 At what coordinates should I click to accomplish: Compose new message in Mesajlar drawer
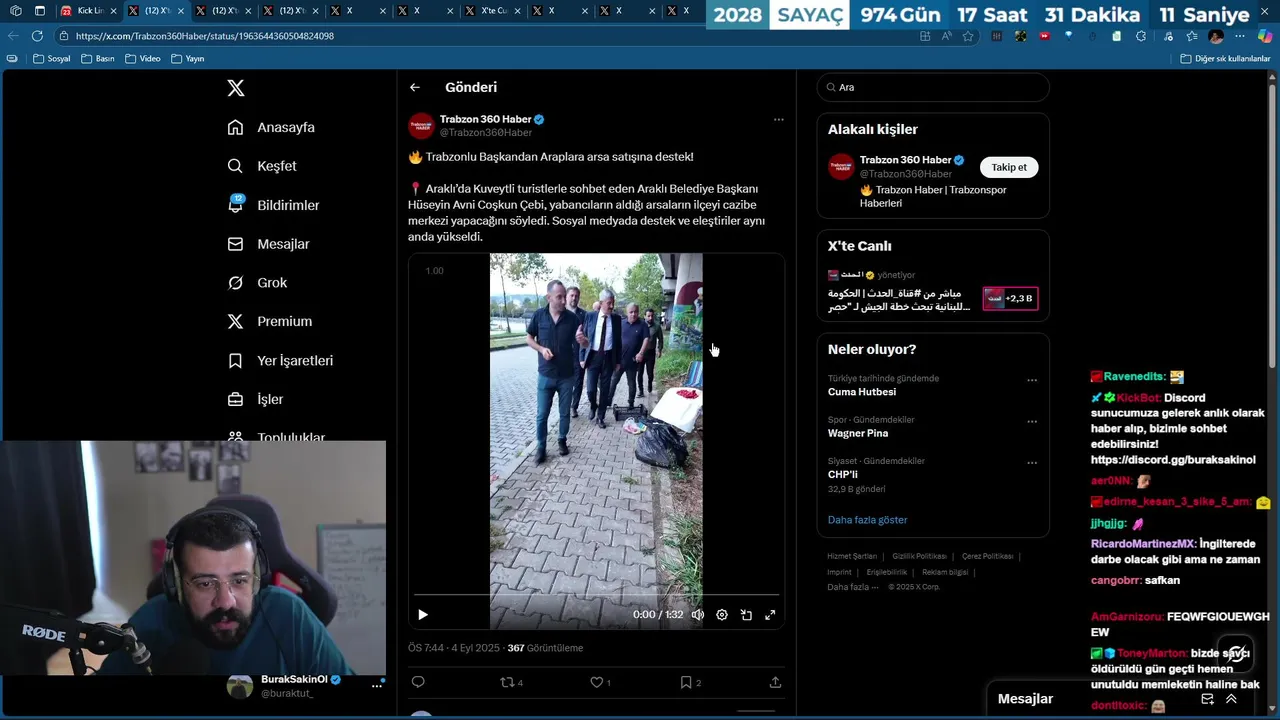tap(1207, 699)
